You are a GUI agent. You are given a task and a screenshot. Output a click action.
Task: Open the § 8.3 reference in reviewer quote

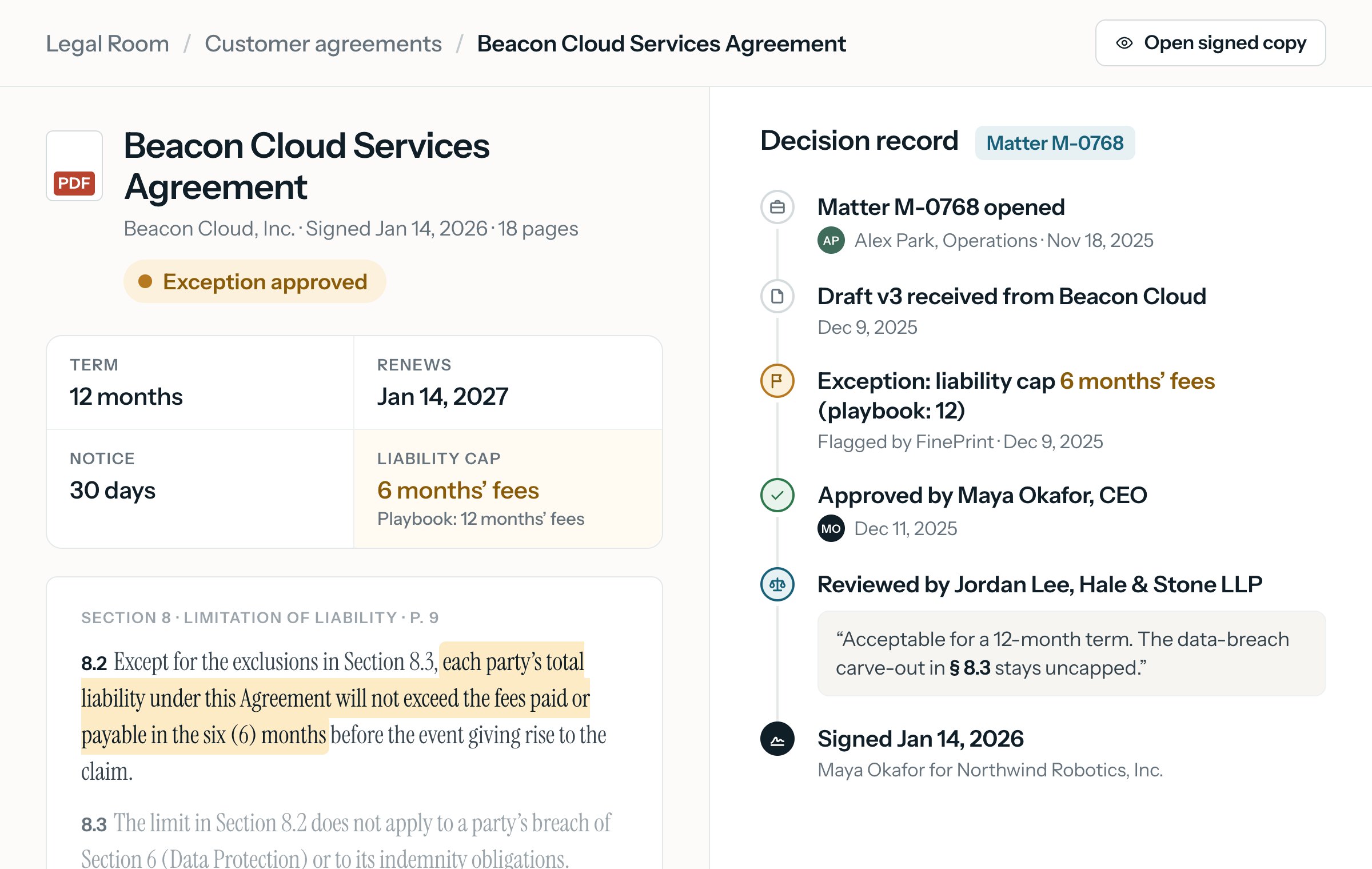[x=970, y=668]
